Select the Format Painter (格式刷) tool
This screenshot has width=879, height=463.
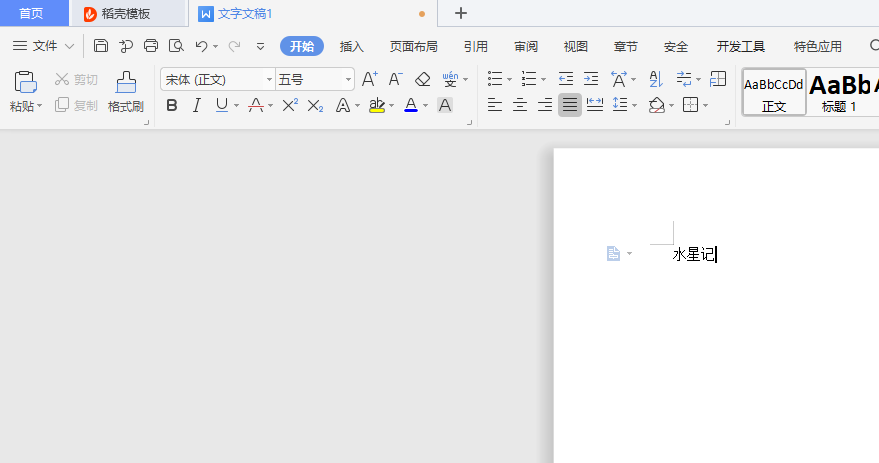(x=126, y=91)
